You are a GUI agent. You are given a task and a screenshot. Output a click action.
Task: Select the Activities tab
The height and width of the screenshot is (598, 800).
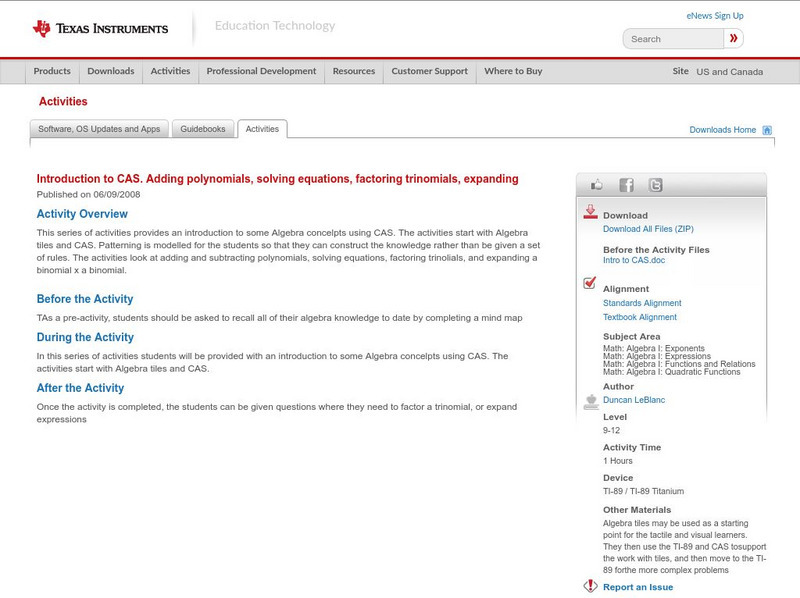pyautogui.click(x=262, y=129)
